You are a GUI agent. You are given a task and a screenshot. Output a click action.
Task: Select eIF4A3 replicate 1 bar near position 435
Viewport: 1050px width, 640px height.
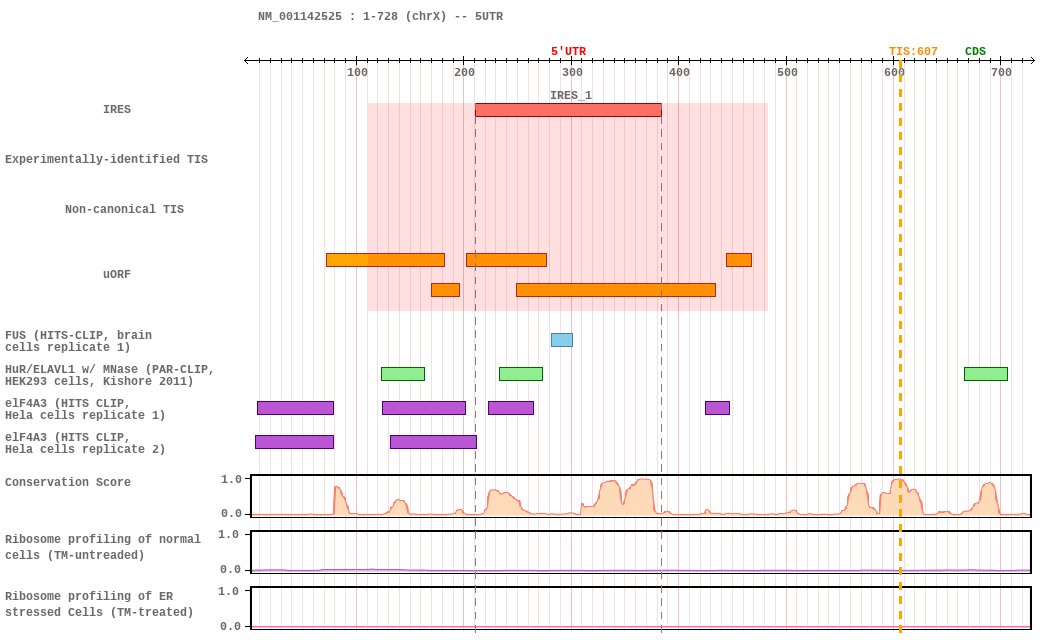point(717,408)
